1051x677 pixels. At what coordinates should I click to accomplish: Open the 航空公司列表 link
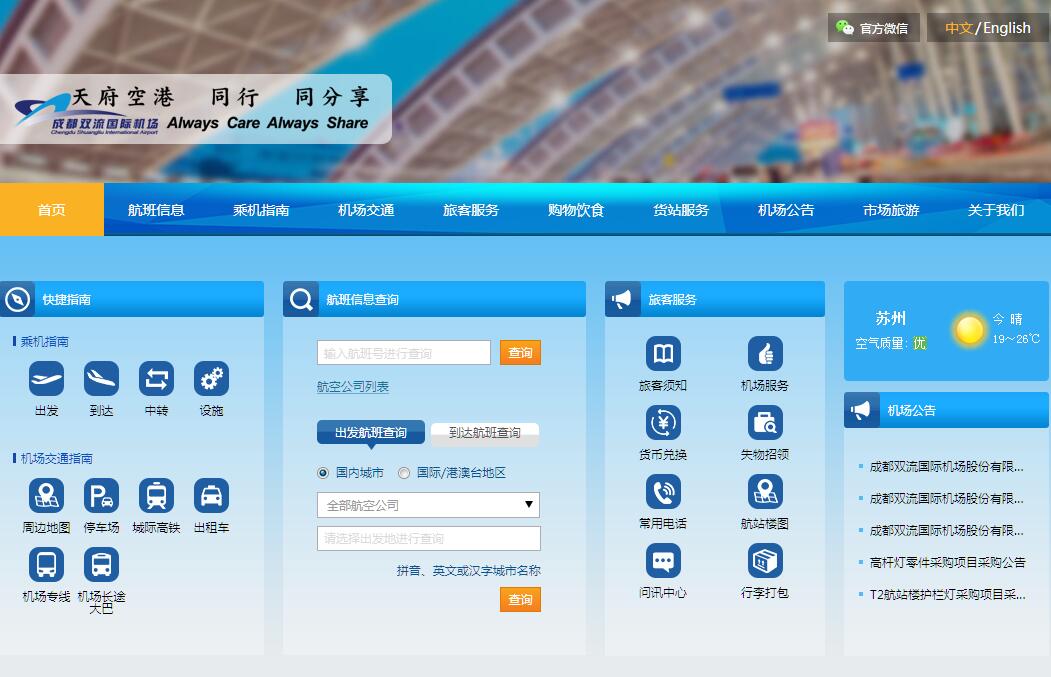point(353,387)
